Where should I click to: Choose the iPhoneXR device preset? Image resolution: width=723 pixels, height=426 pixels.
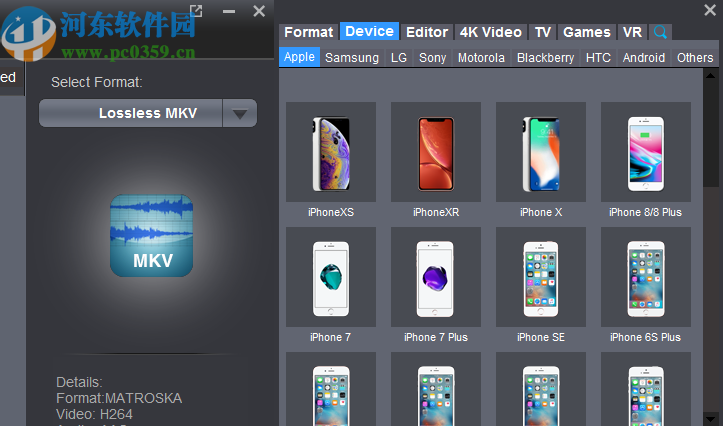point(436,152)
